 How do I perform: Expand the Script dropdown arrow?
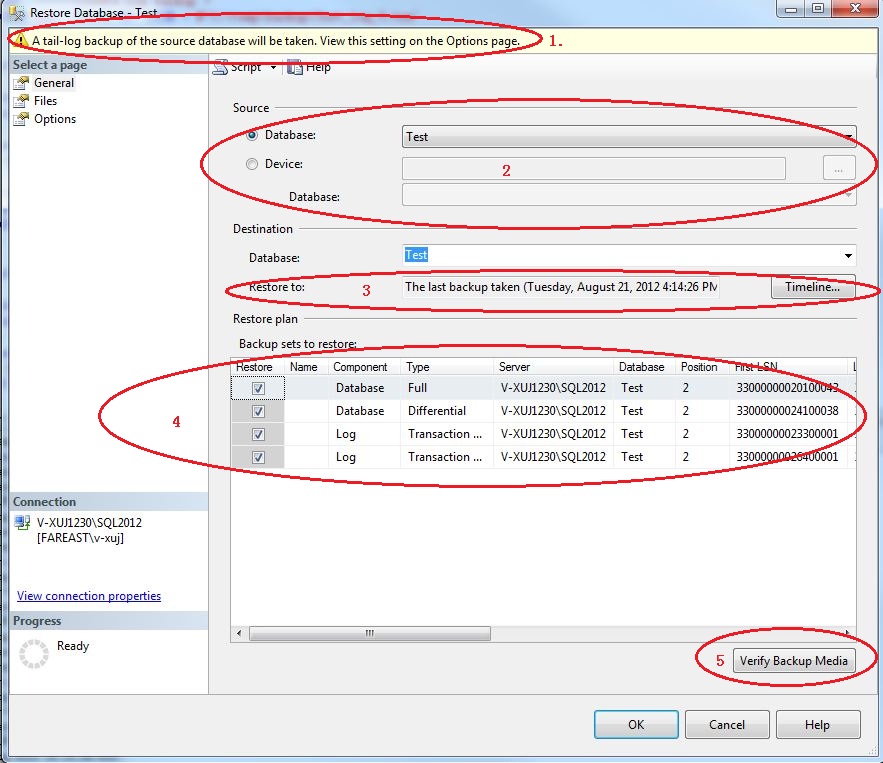[x=273, y=68]
